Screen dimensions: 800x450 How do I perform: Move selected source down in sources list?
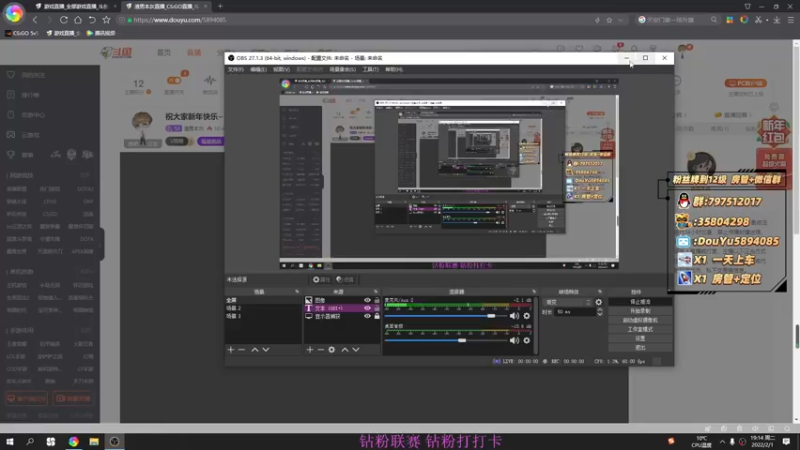(356, 350)
